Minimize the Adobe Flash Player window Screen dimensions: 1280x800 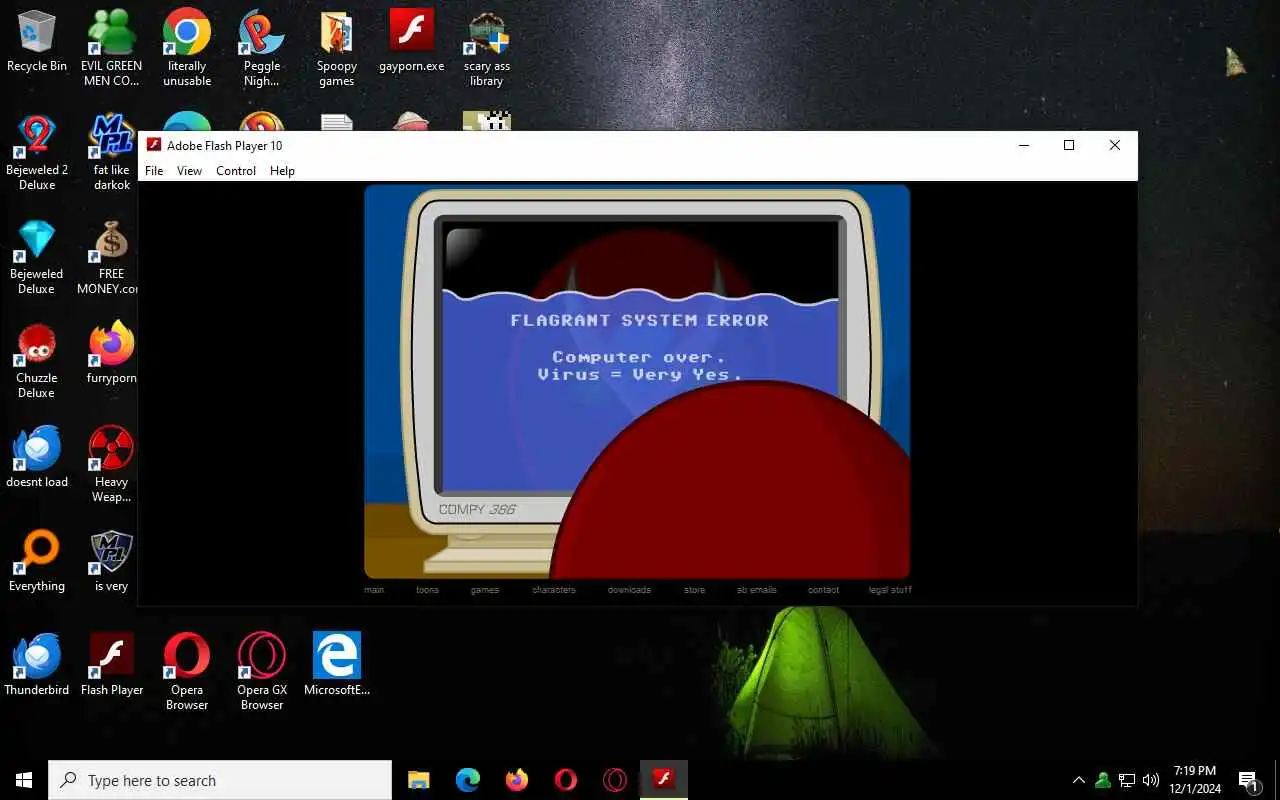[x=1023, y=145]
